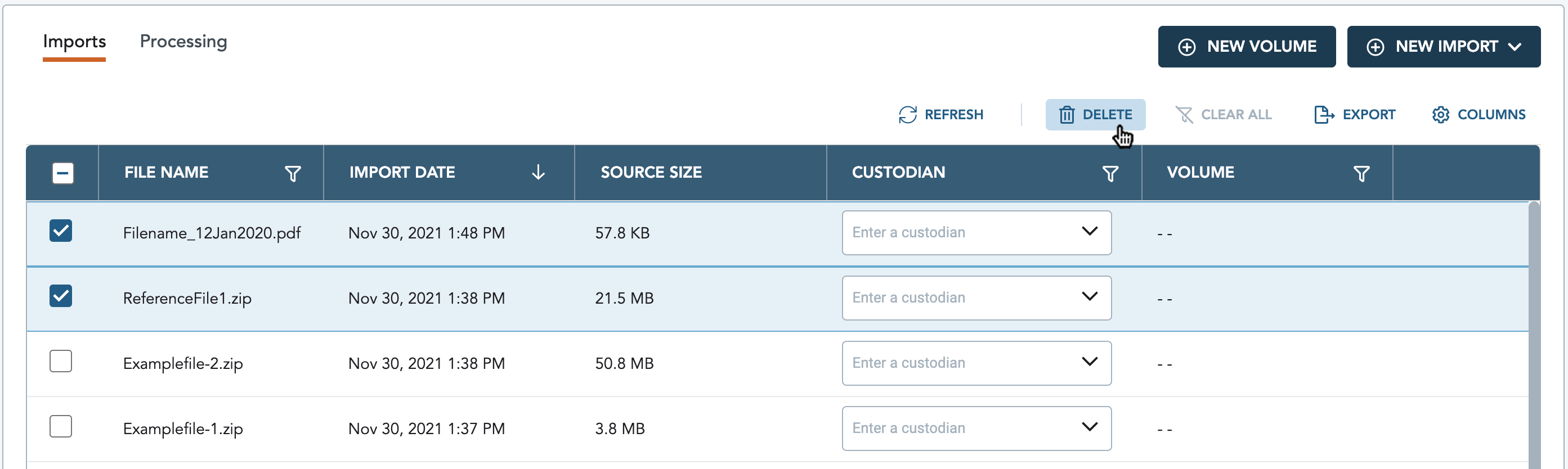1568x469 pixels.
Task: Click the Clear All filter icon
Action: tap(1184, 114)
